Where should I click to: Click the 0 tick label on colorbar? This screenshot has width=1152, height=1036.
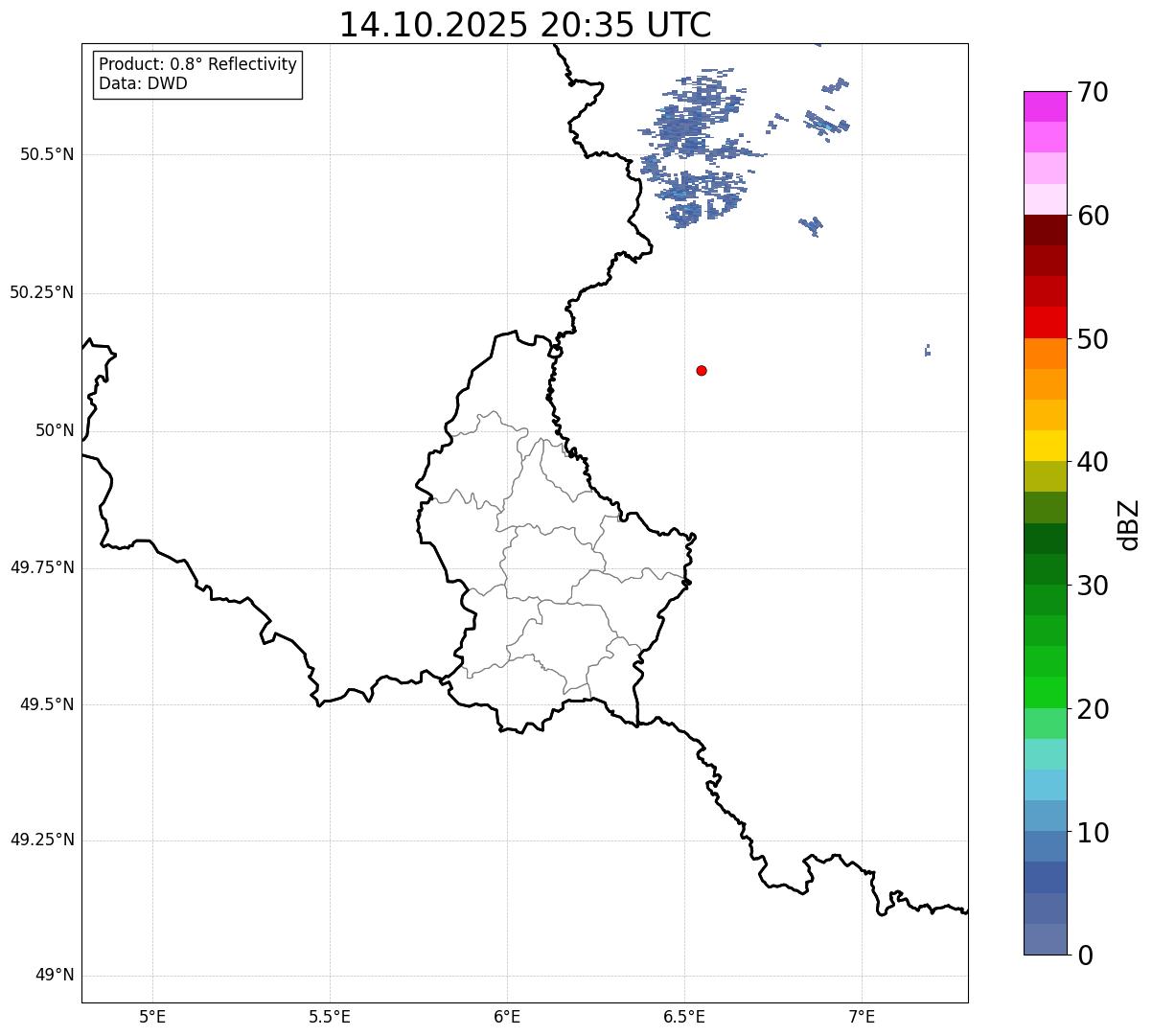pos(1085,955)
